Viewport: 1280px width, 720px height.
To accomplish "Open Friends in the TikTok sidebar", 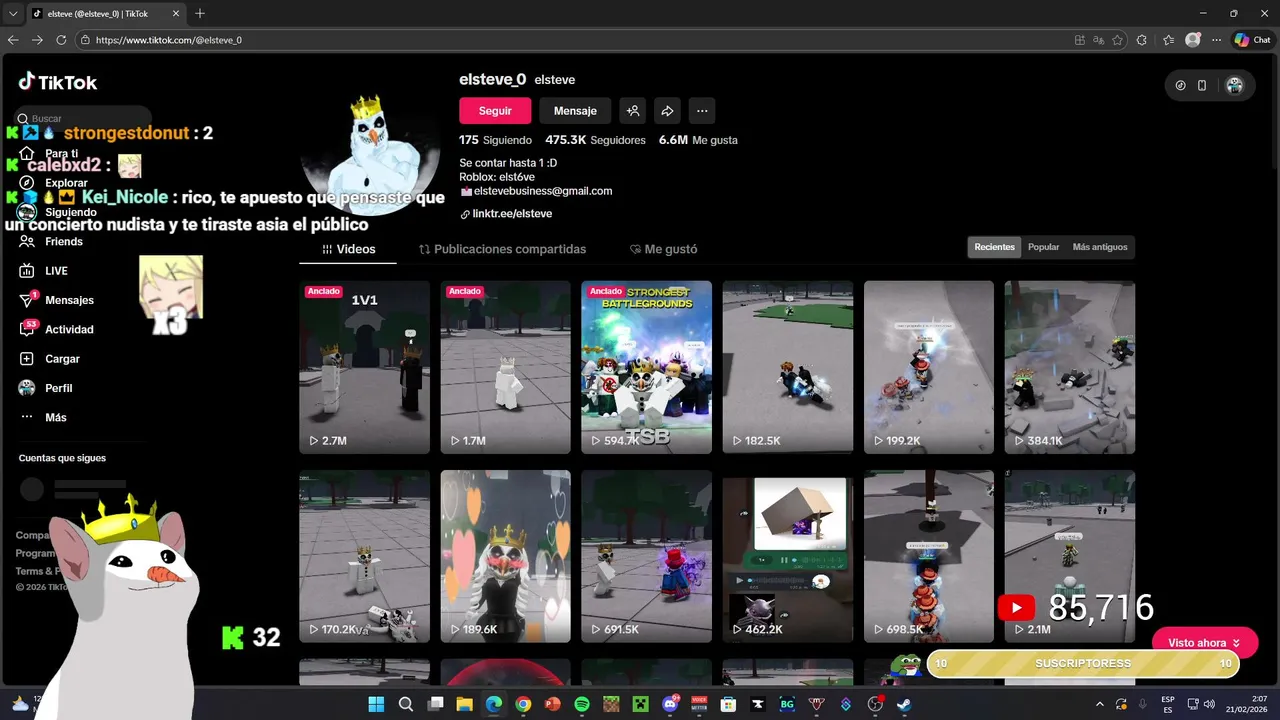I will point(51,241).
